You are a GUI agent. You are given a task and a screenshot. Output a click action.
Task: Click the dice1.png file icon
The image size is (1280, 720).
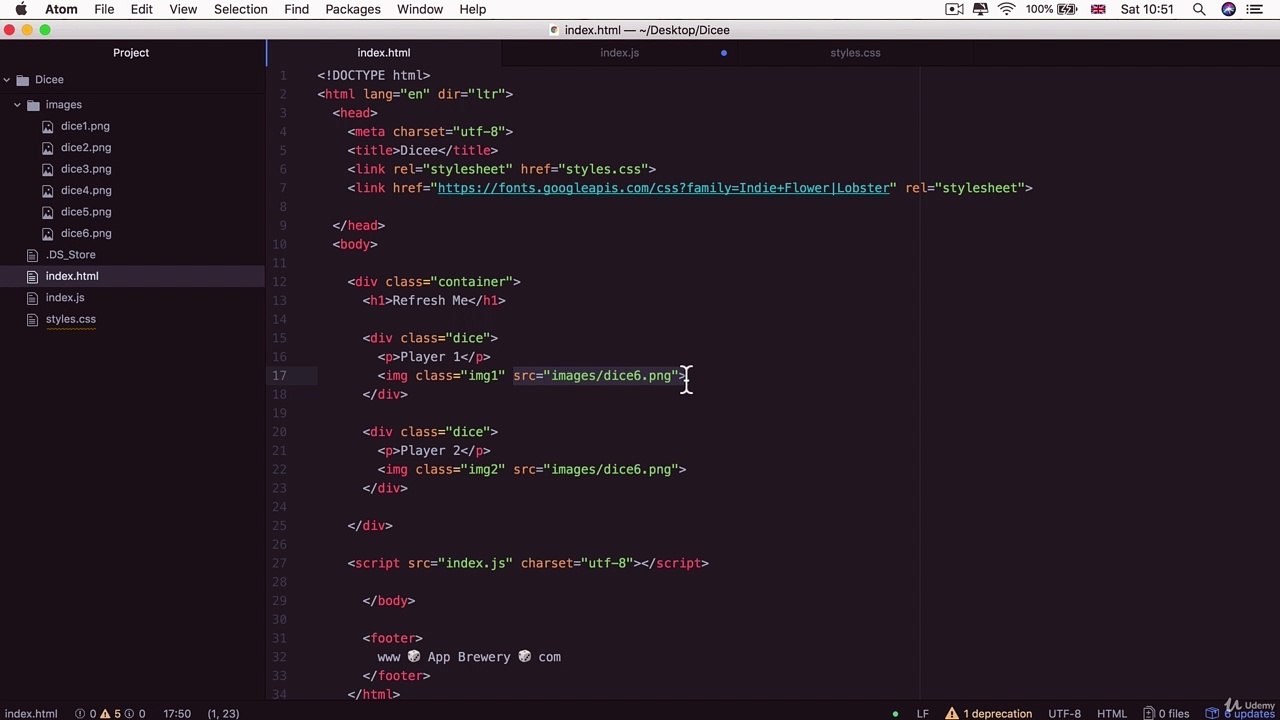pyautogui.click(x=48, y=126)
